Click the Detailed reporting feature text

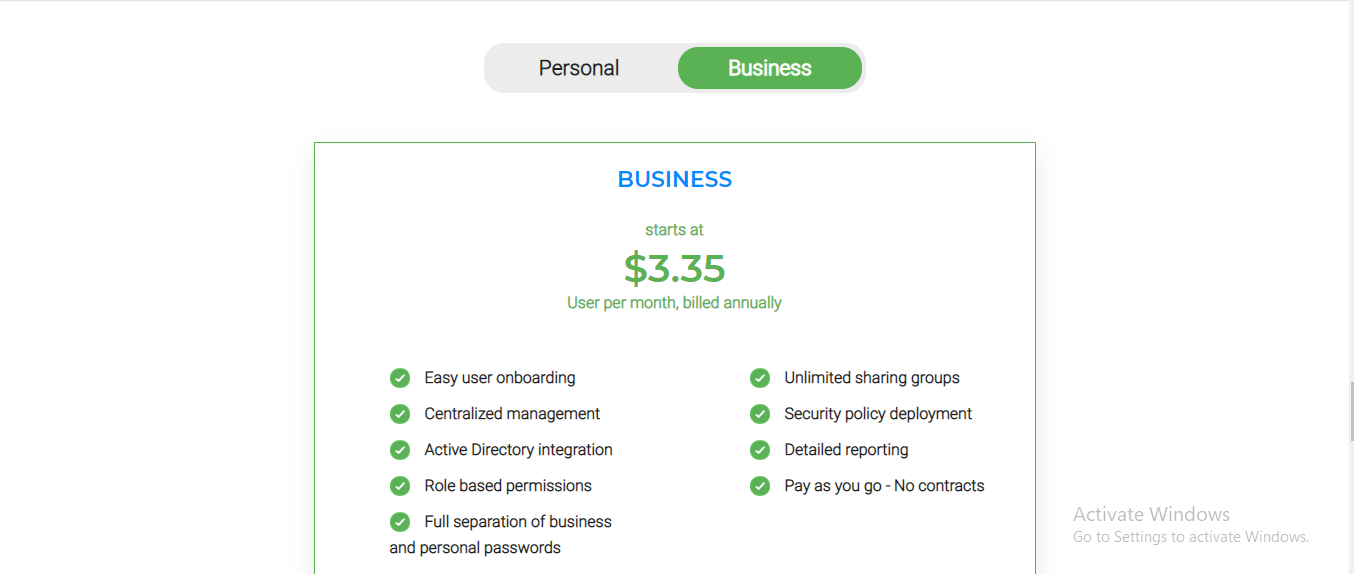point(846,450)
